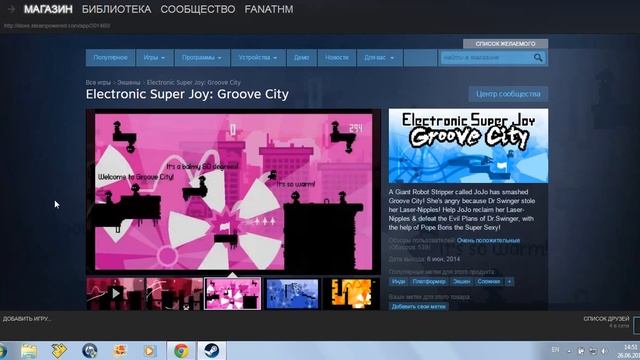Image resolution: width=640 pixels, height=360 pixels.
Task: Open the network tray icon
Action: [593, 351]
